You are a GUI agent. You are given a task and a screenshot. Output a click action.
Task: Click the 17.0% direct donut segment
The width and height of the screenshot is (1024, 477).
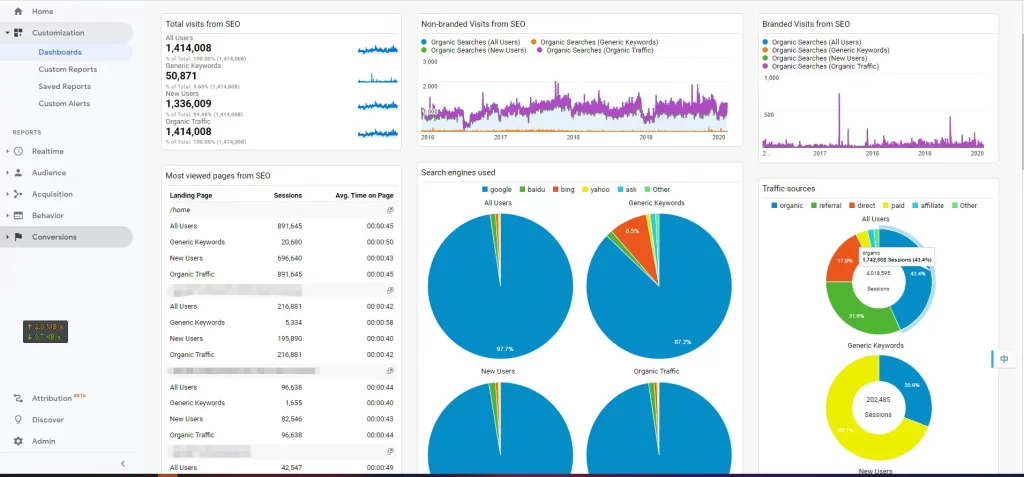[843, 259]
